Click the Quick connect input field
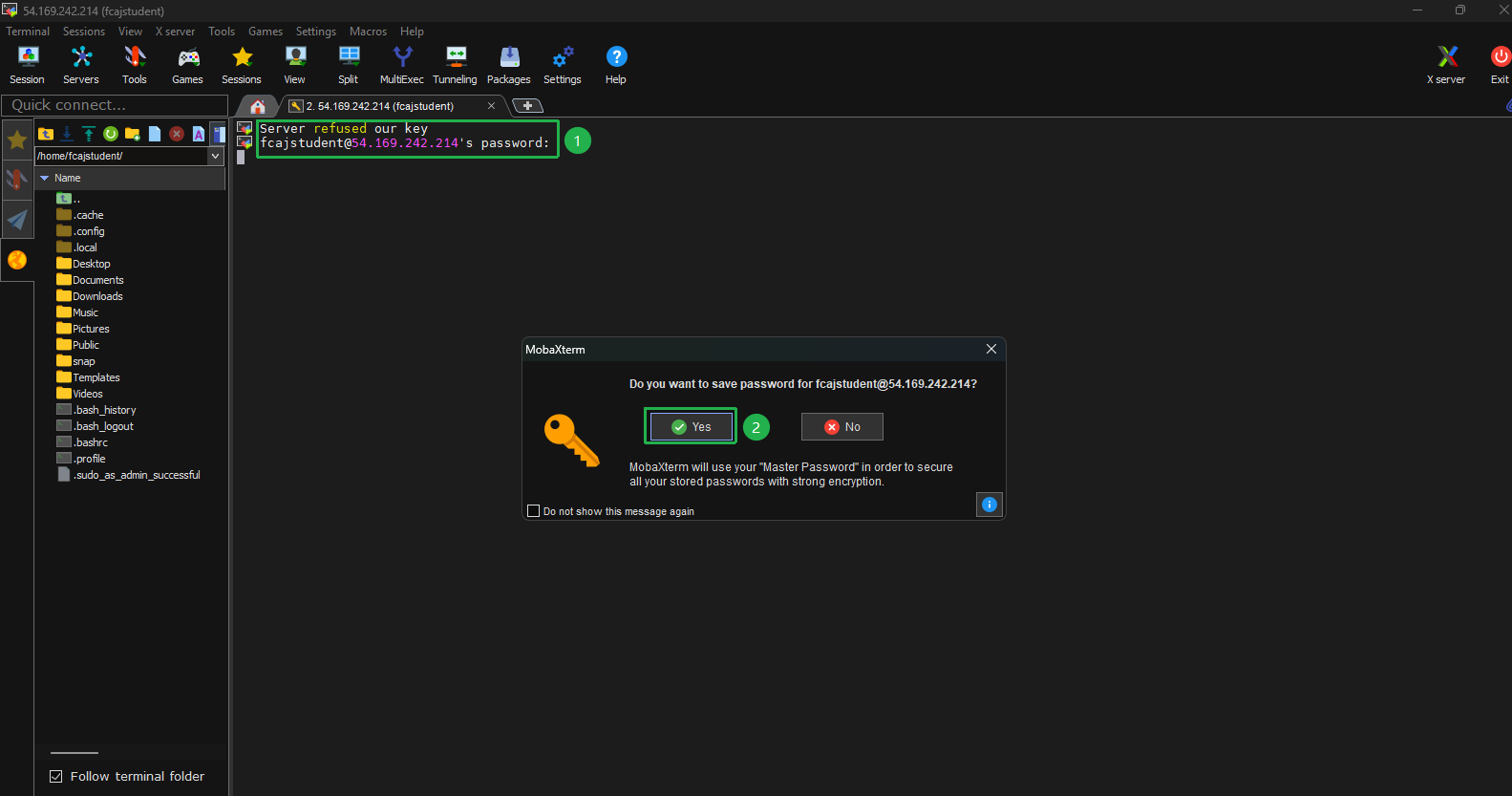 point(115,105)
